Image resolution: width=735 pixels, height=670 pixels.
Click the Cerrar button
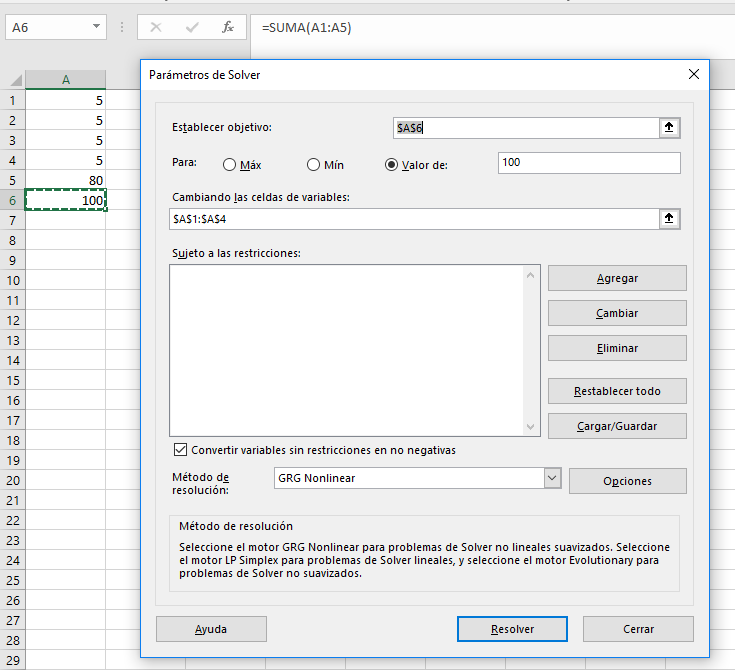pos(638,629)
